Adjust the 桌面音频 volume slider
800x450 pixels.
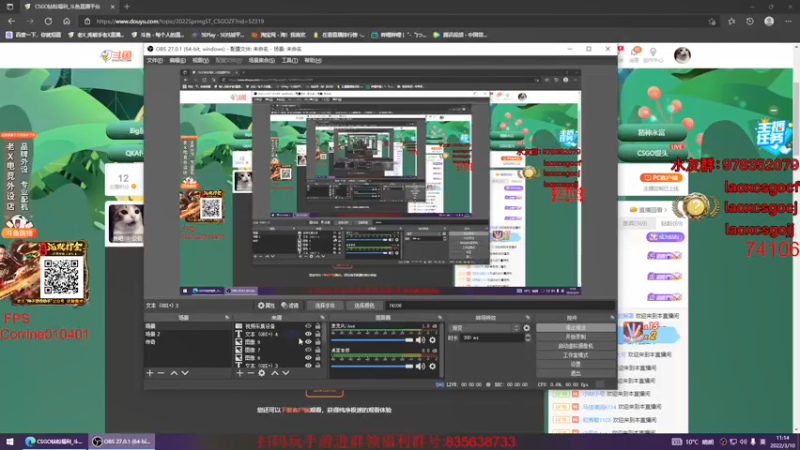click(x=372, y=366)
